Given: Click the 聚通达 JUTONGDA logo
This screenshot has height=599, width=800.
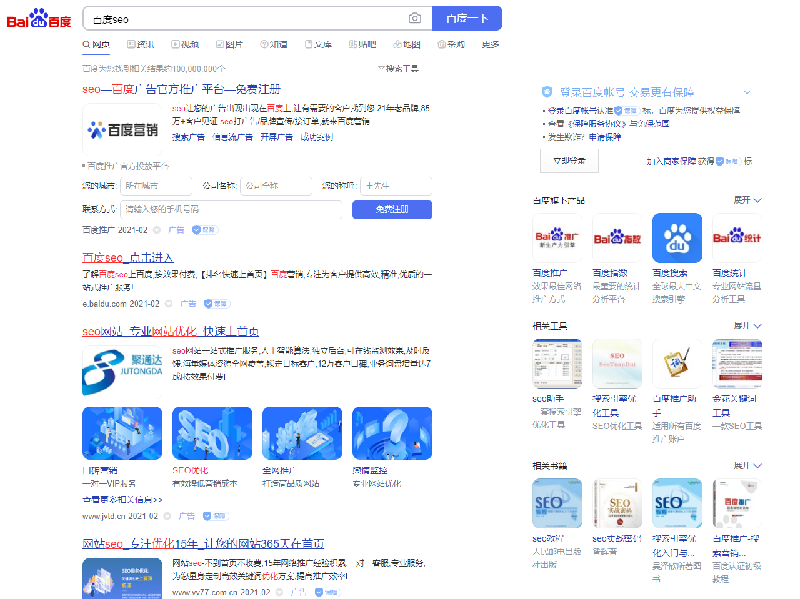Looking at the screenshot, I should 122,371.
